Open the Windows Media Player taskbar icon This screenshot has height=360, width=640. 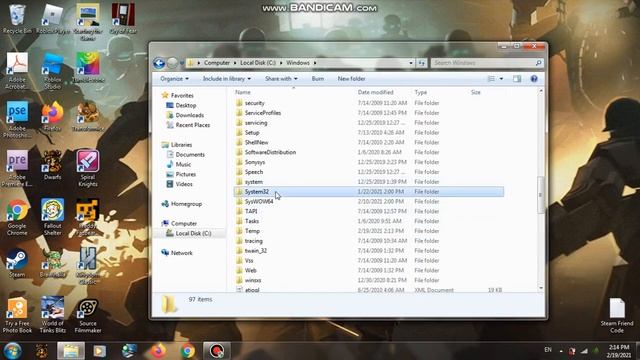[x=100, y=351]
